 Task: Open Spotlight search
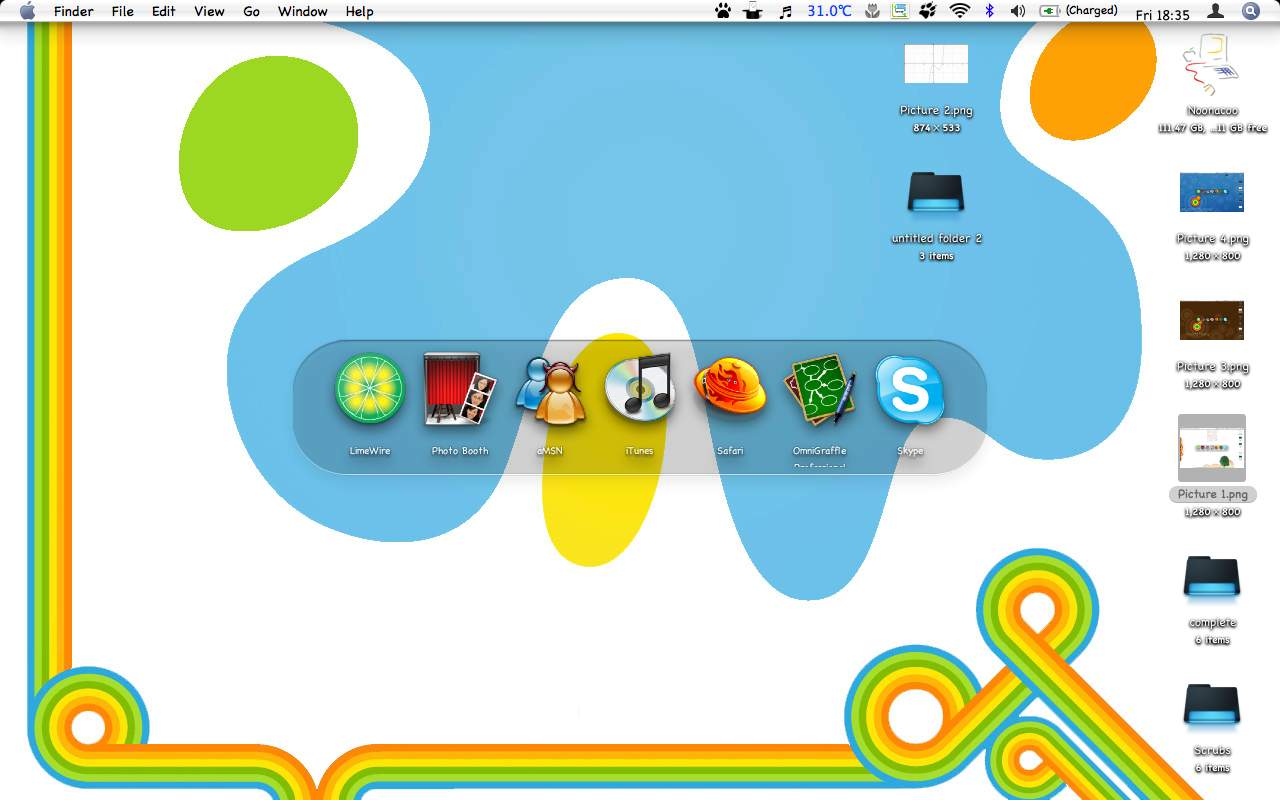coord(1251,11)
